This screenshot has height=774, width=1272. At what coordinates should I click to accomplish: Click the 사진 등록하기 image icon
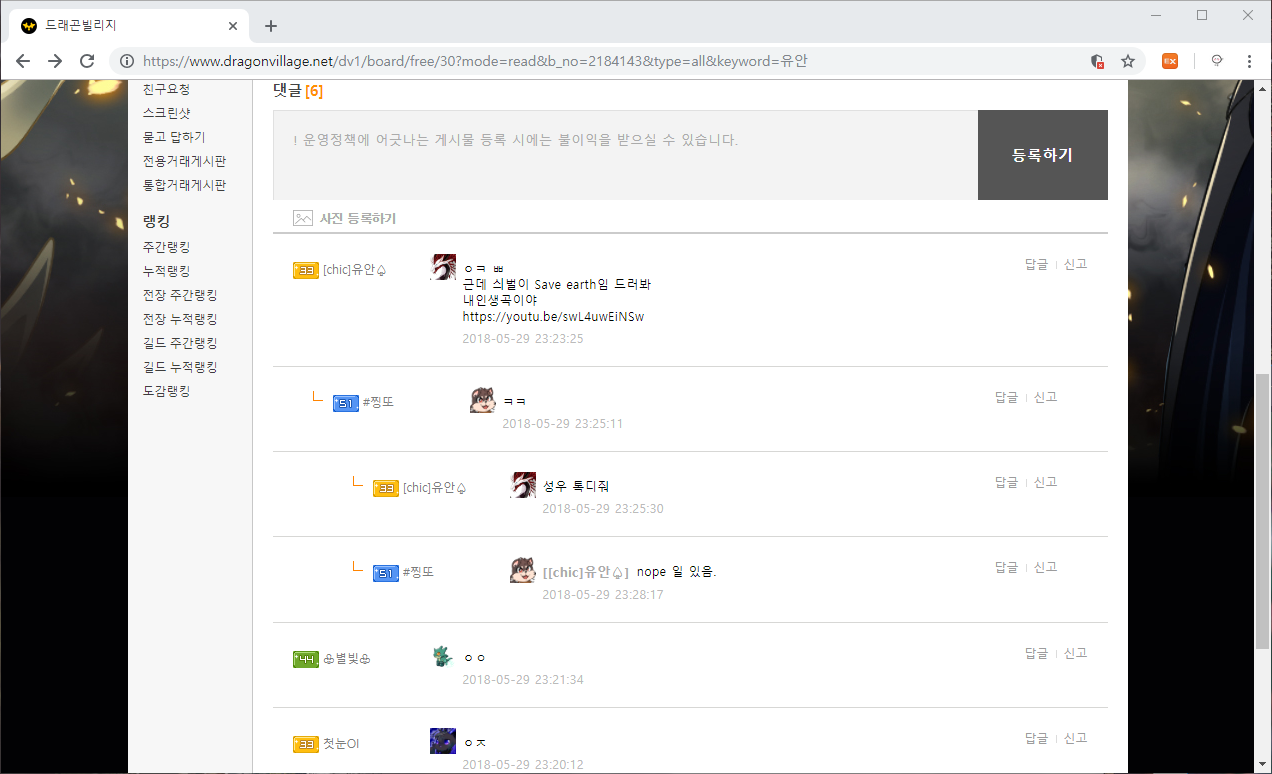(302, 218)
